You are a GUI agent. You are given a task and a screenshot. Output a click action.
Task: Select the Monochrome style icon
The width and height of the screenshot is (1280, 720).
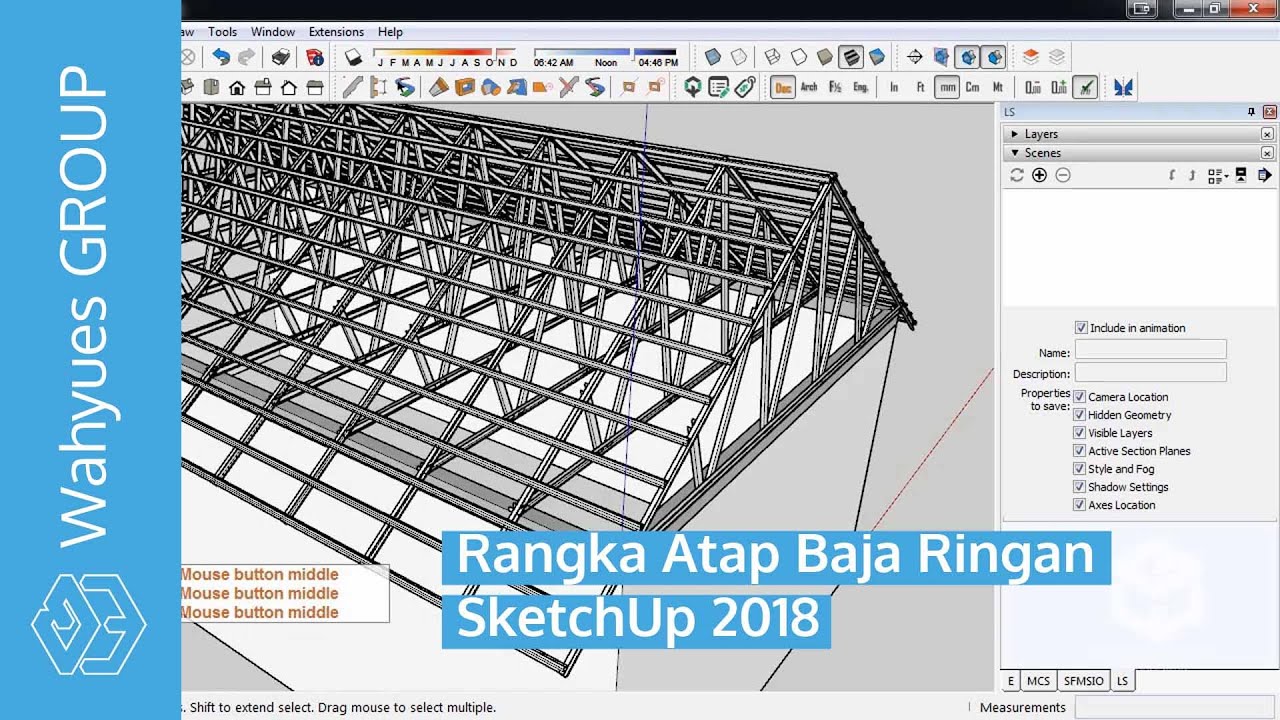(x=877, y=58)
